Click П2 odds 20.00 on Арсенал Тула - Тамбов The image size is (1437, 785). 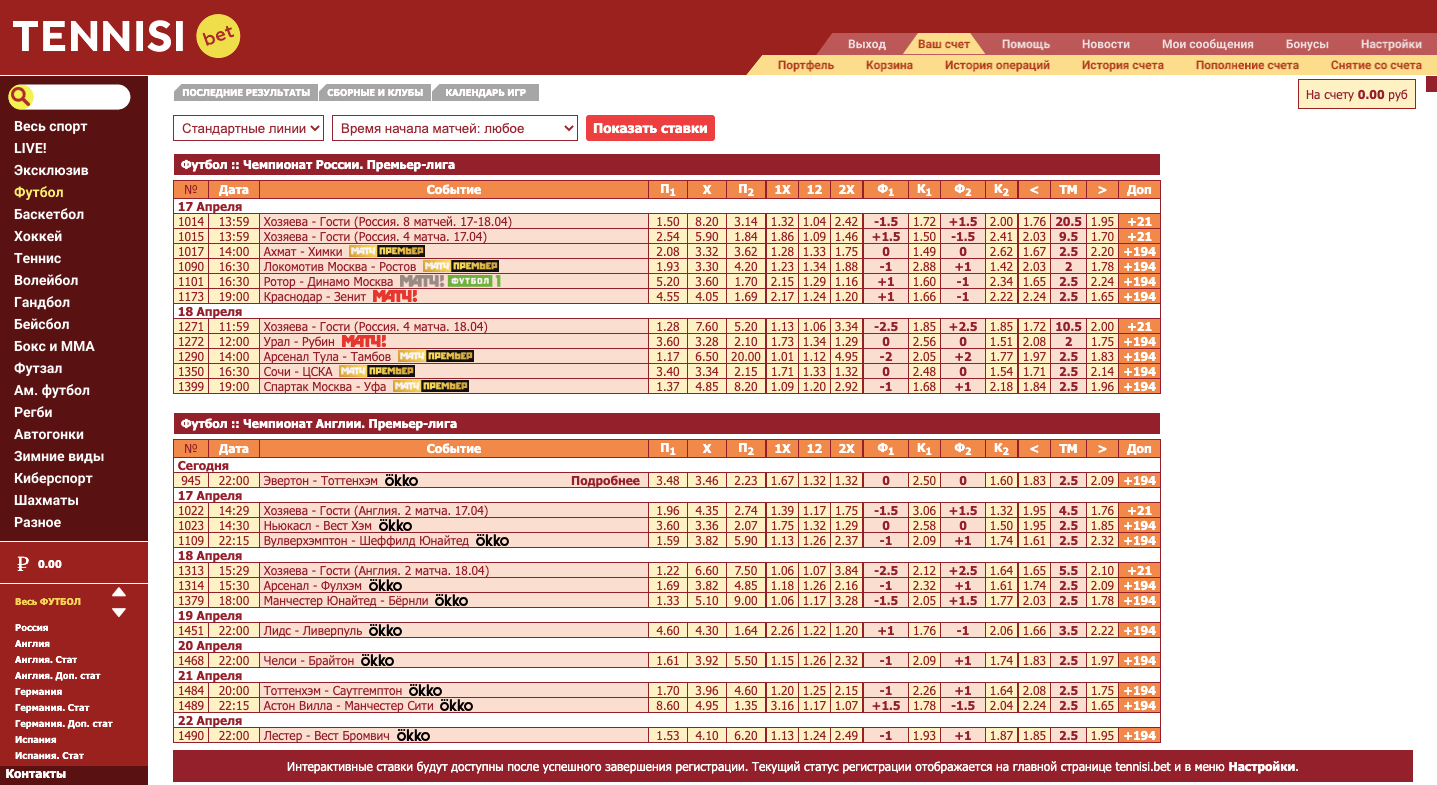745,356
